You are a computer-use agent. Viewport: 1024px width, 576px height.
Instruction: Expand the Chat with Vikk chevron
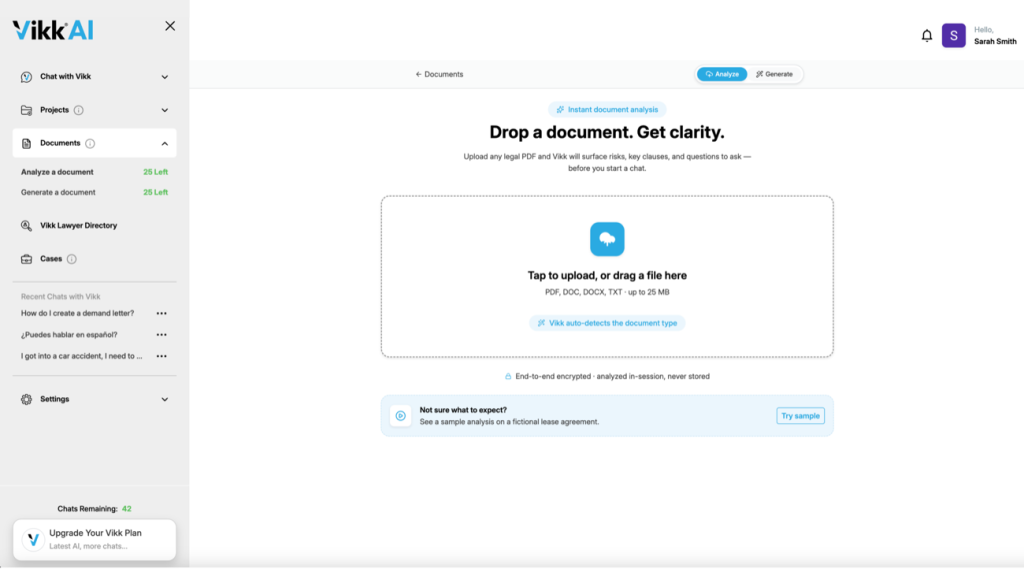[165, 77]
